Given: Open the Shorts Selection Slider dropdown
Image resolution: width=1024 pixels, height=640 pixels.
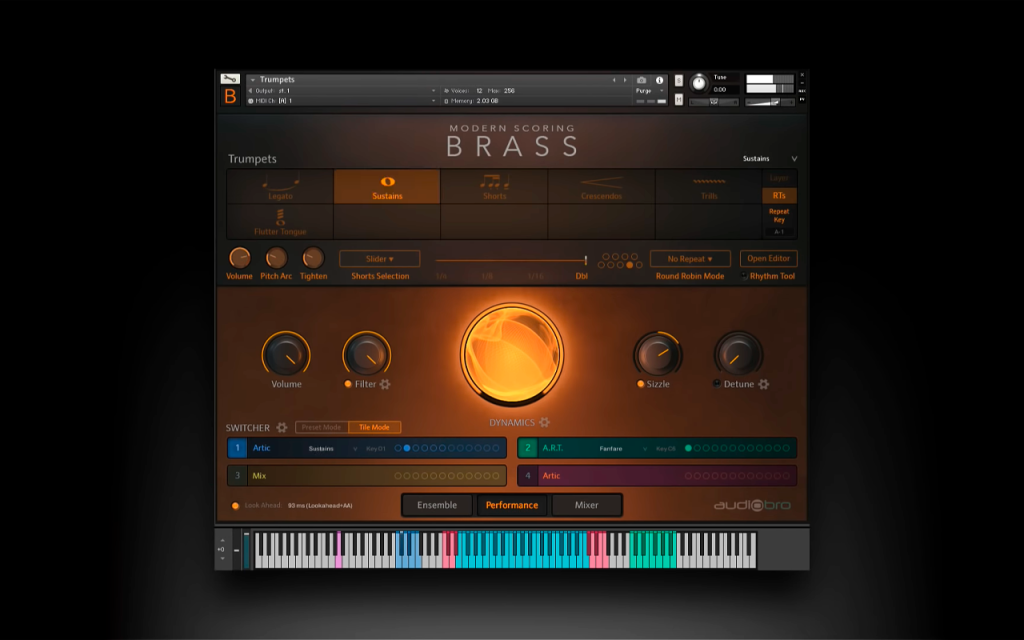Looking at the screenshot, I should tap(379, 259).
